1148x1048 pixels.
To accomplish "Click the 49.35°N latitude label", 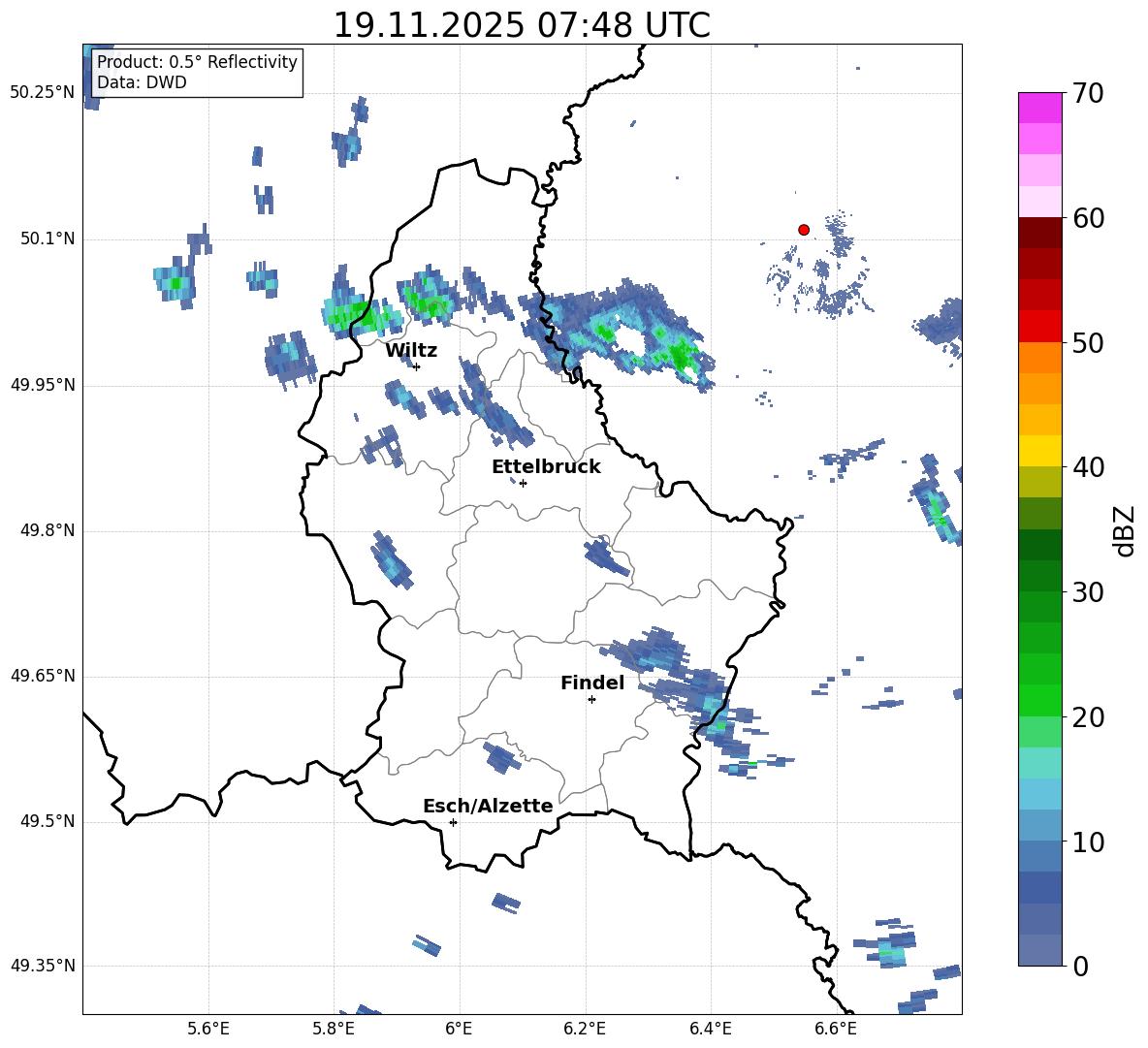I will coord(43,966).
